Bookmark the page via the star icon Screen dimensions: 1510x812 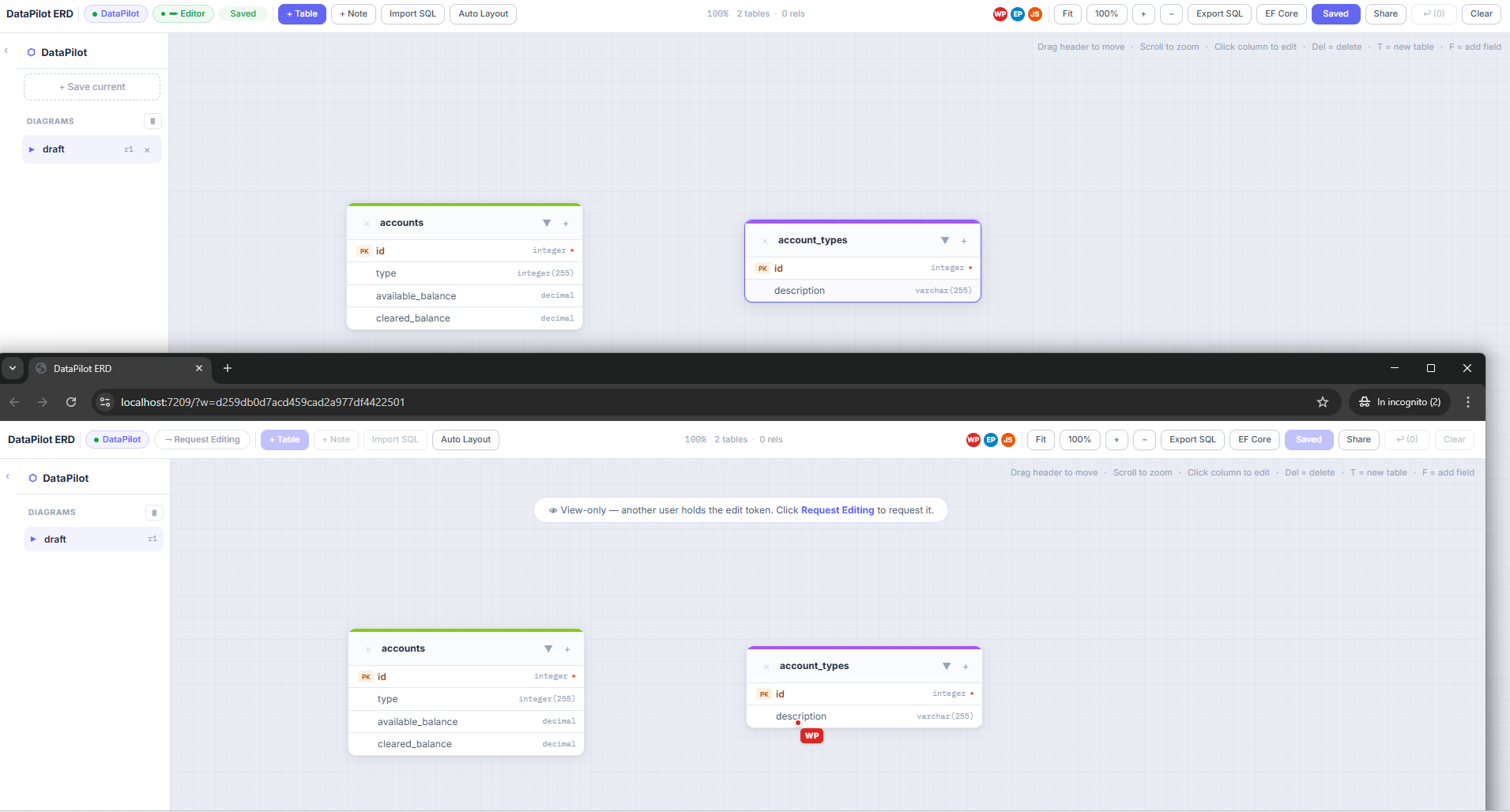click(x=1322, y=402)
